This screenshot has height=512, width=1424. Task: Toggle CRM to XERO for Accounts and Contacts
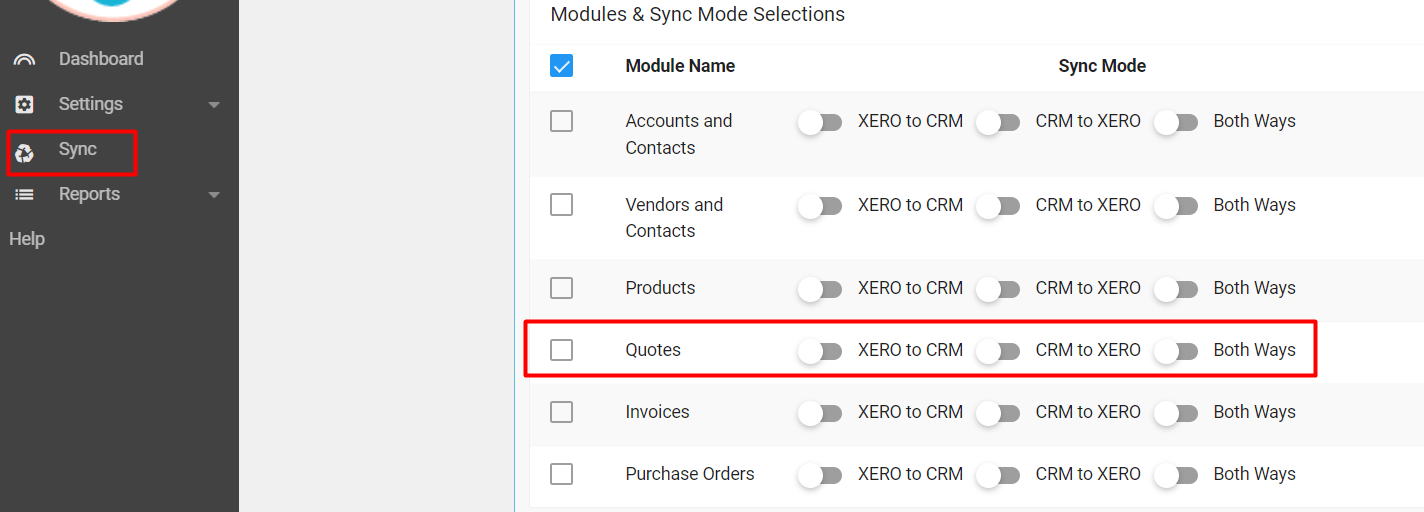point(999,122)
